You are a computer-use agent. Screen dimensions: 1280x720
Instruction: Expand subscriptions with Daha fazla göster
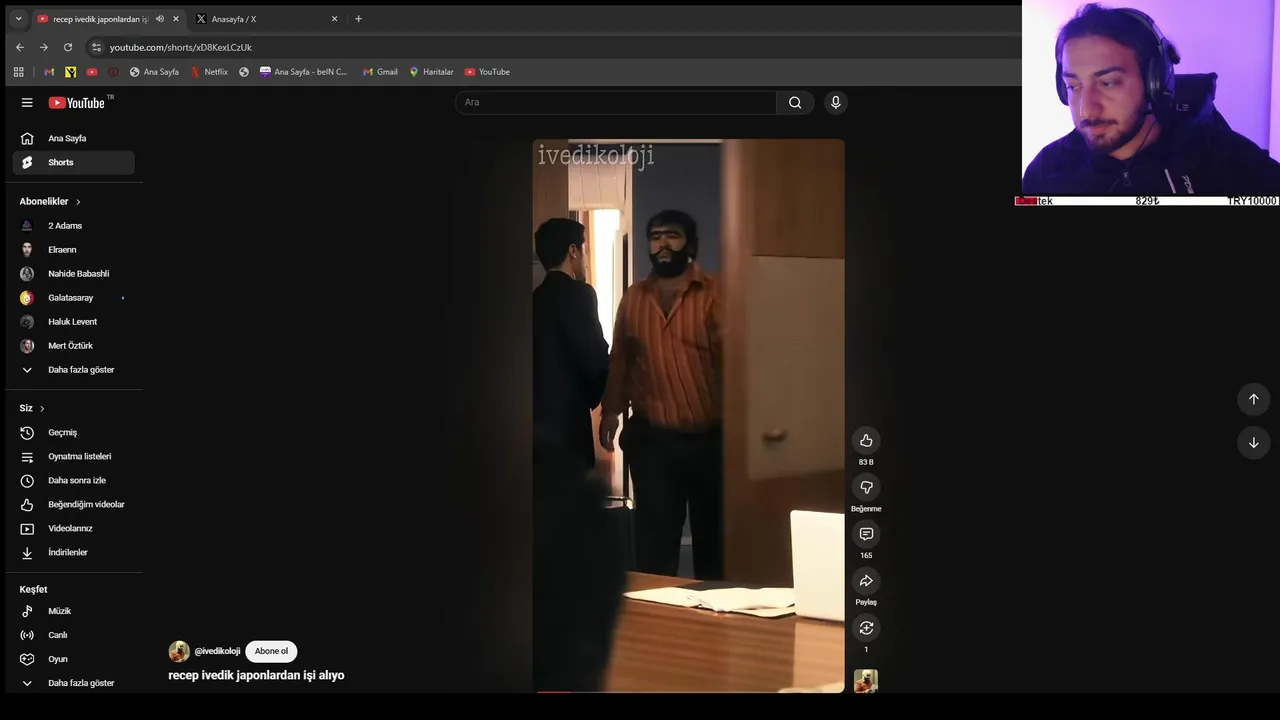click(x=73, y=370)
